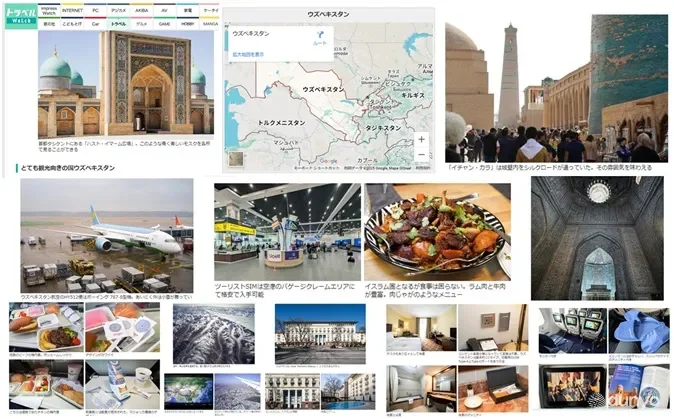Screen dimensions: 674x419
Task: Open the hotel swimming pool photo
Action: [348, 391]
